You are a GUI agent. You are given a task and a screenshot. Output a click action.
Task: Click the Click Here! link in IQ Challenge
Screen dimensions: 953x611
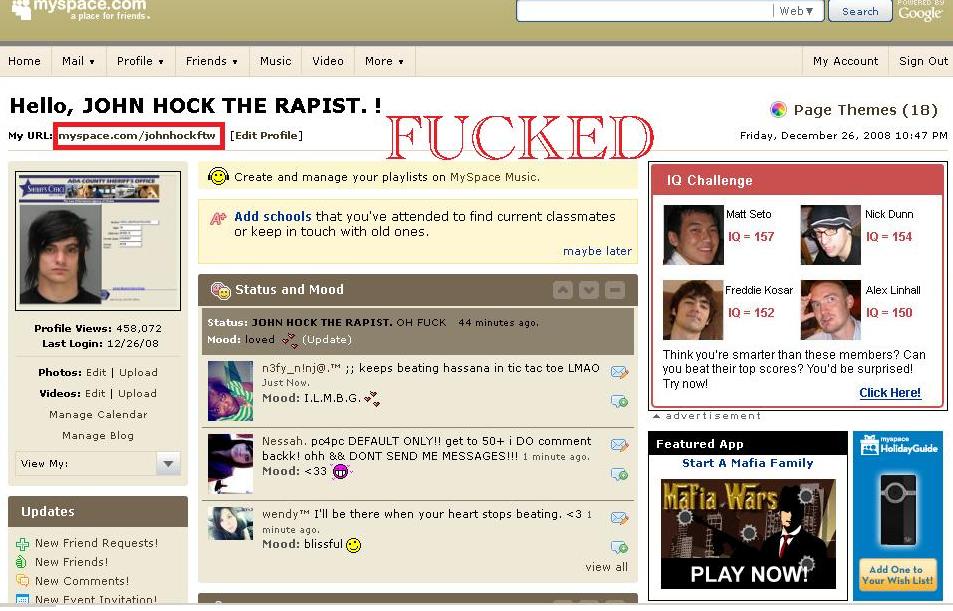(x=890, y=393)
